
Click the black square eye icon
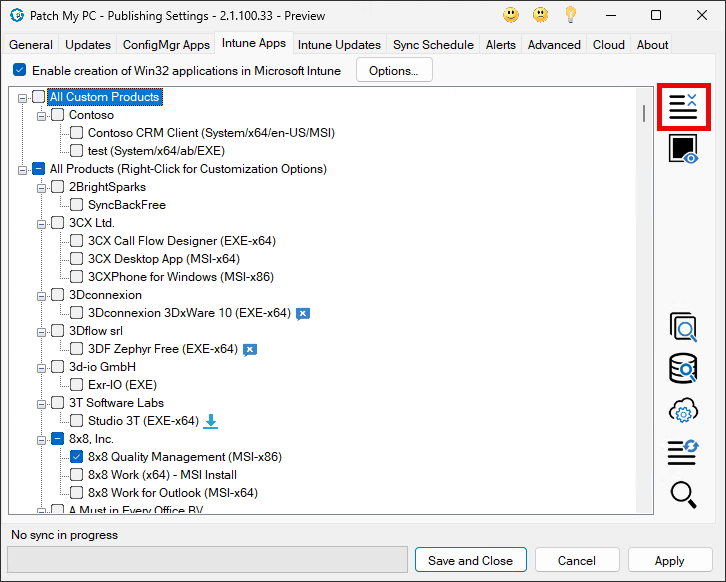(683, 150)
